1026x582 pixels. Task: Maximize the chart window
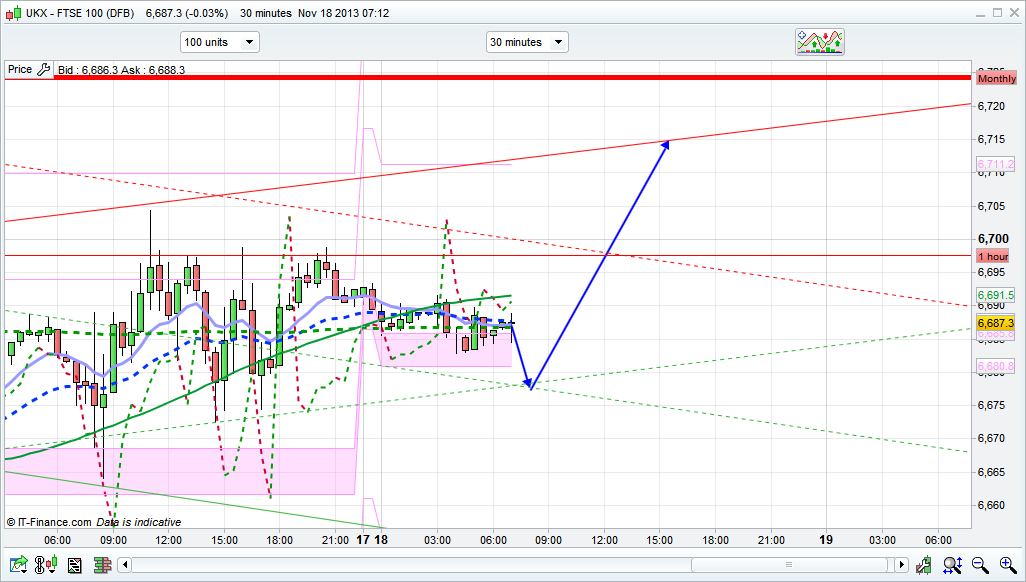(996, 13)
